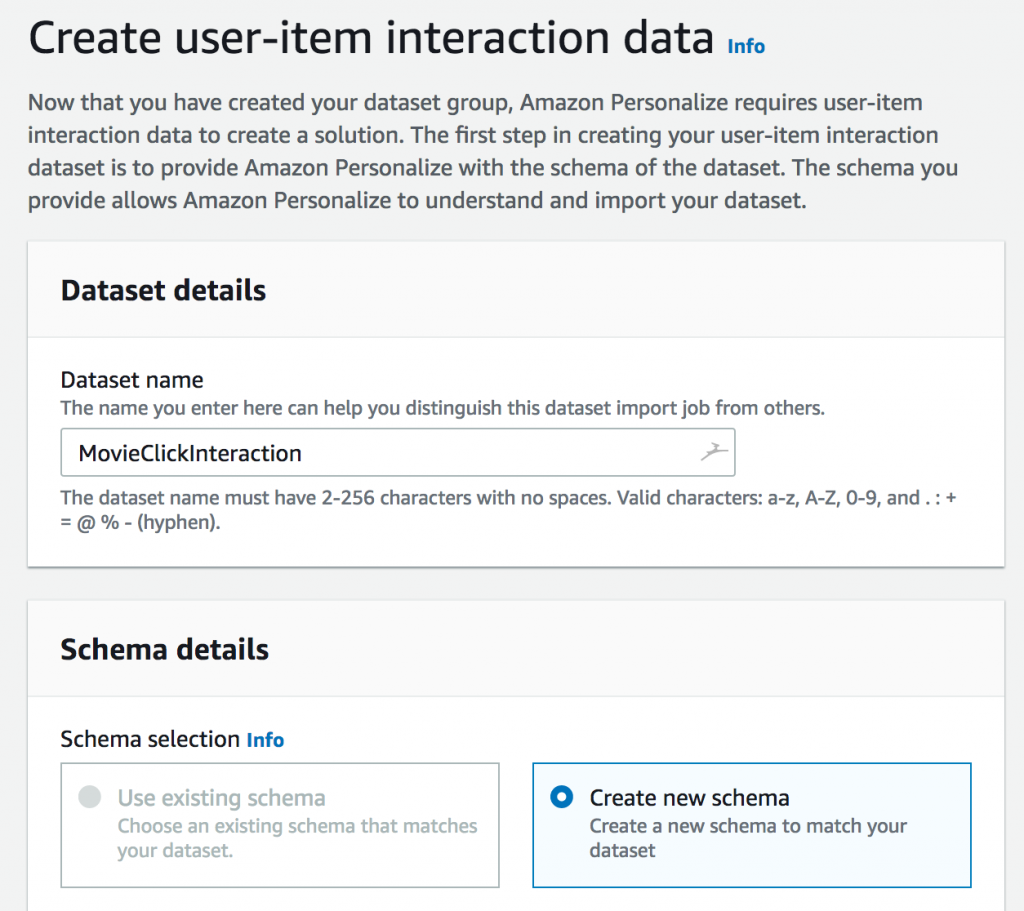Click the Info link beside the page title
This screenshot has height=911, width=1024.
pos(746,46)
